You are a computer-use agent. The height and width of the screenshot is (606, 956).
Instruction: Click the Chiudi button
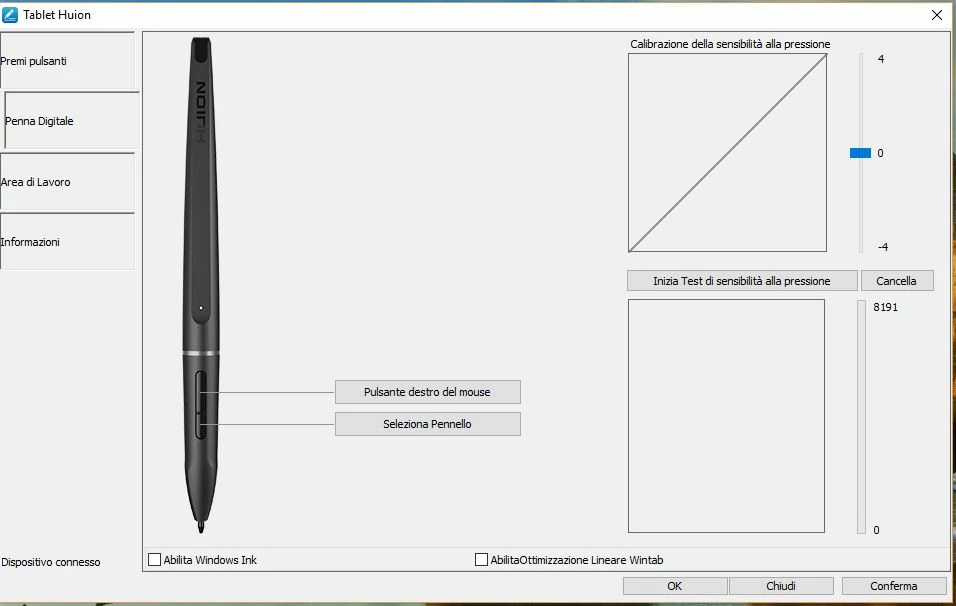[x=780, y=586]
